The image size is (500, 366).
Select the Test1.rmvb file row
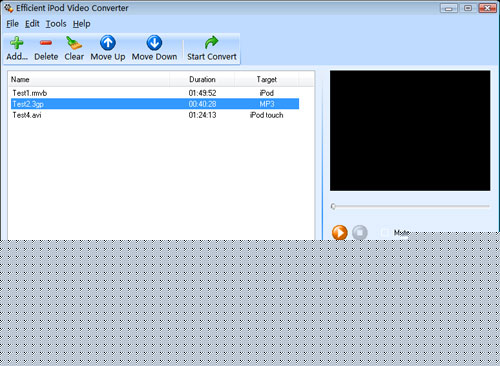155,93
